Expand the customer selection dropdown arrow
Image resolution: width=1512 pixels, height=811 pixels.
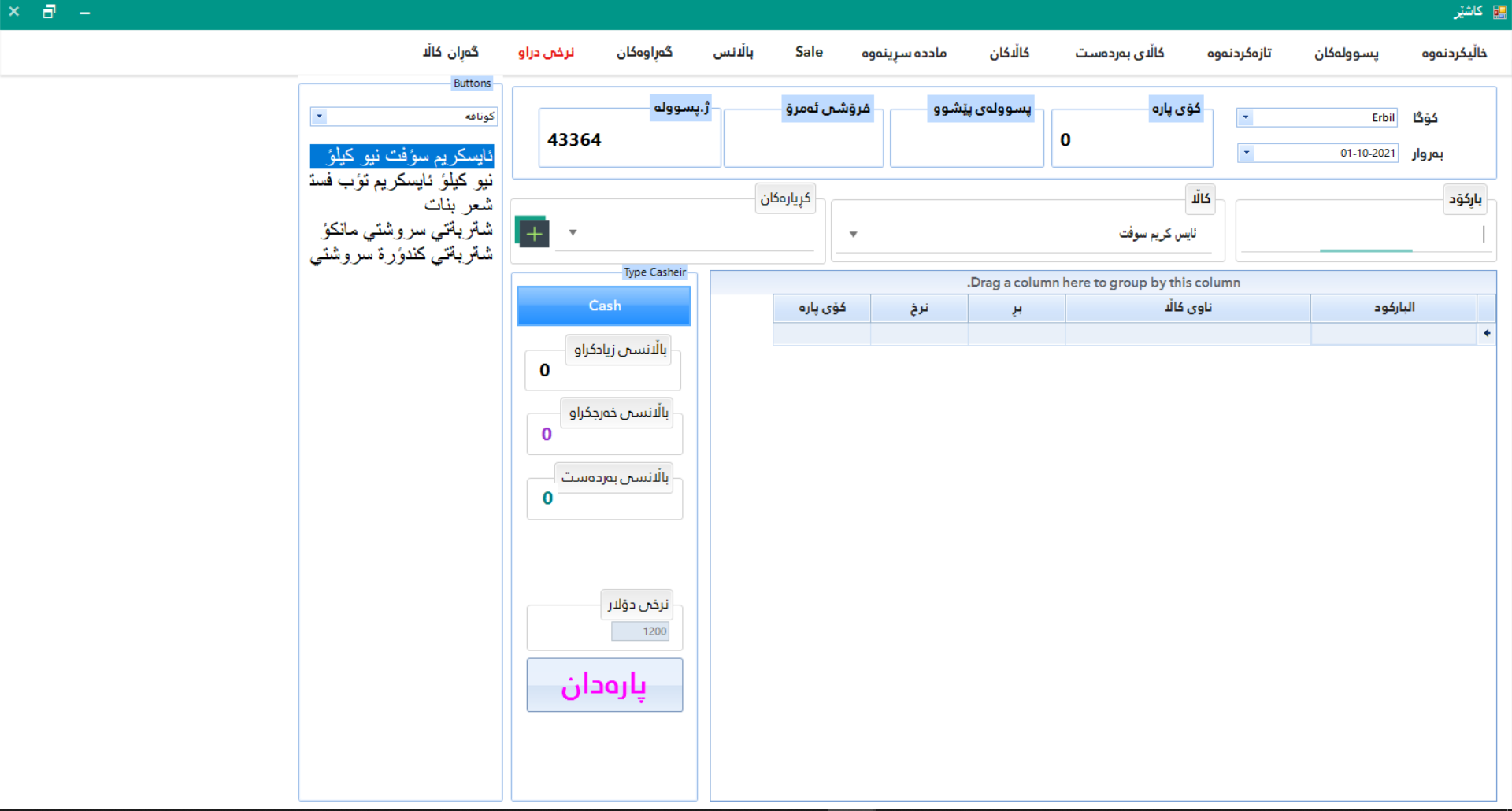(573, 232)
